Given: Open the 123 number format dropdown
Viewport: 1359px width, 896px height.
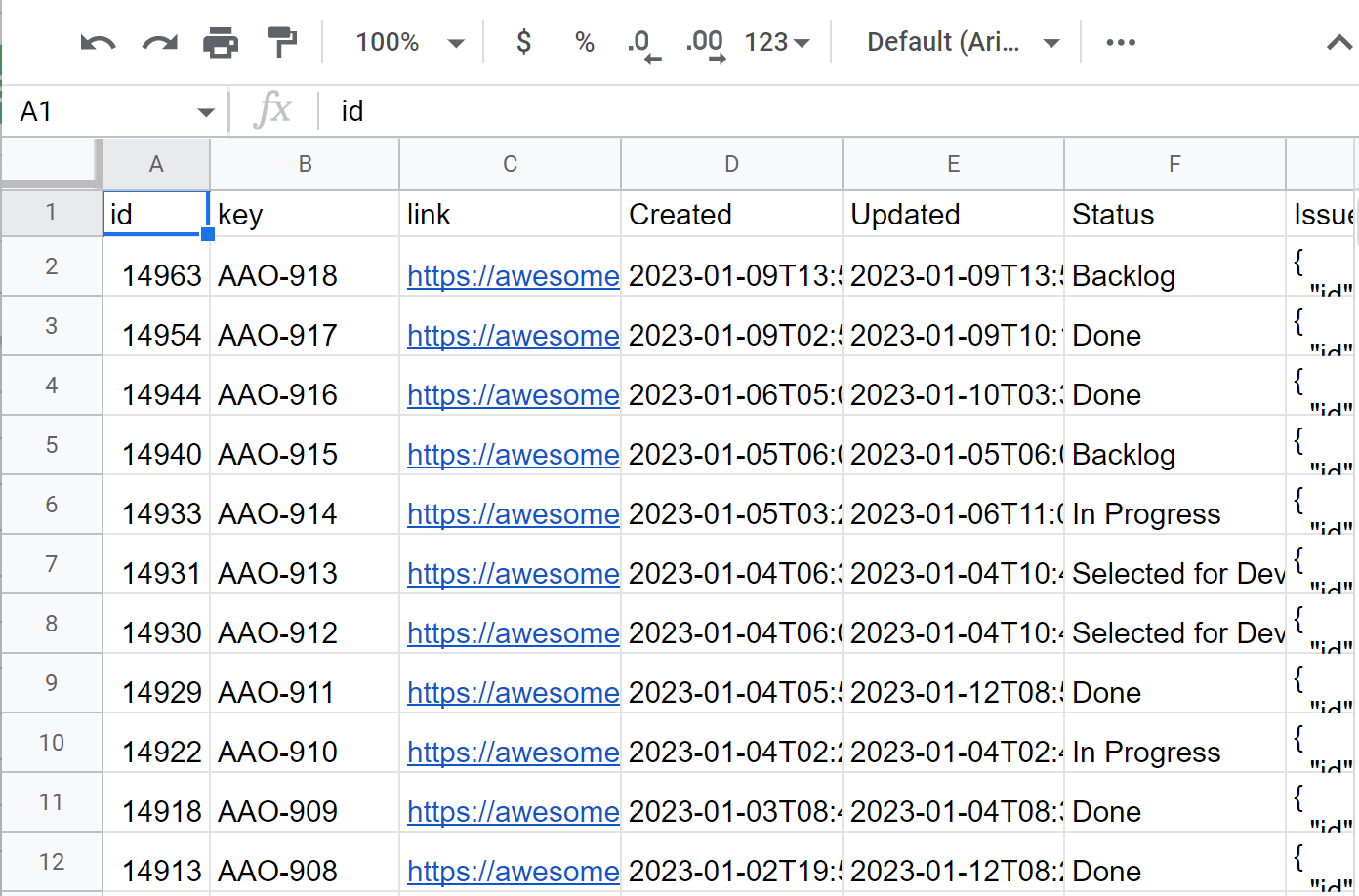Looking at the screenshot, I should click(x=777, y=43).
